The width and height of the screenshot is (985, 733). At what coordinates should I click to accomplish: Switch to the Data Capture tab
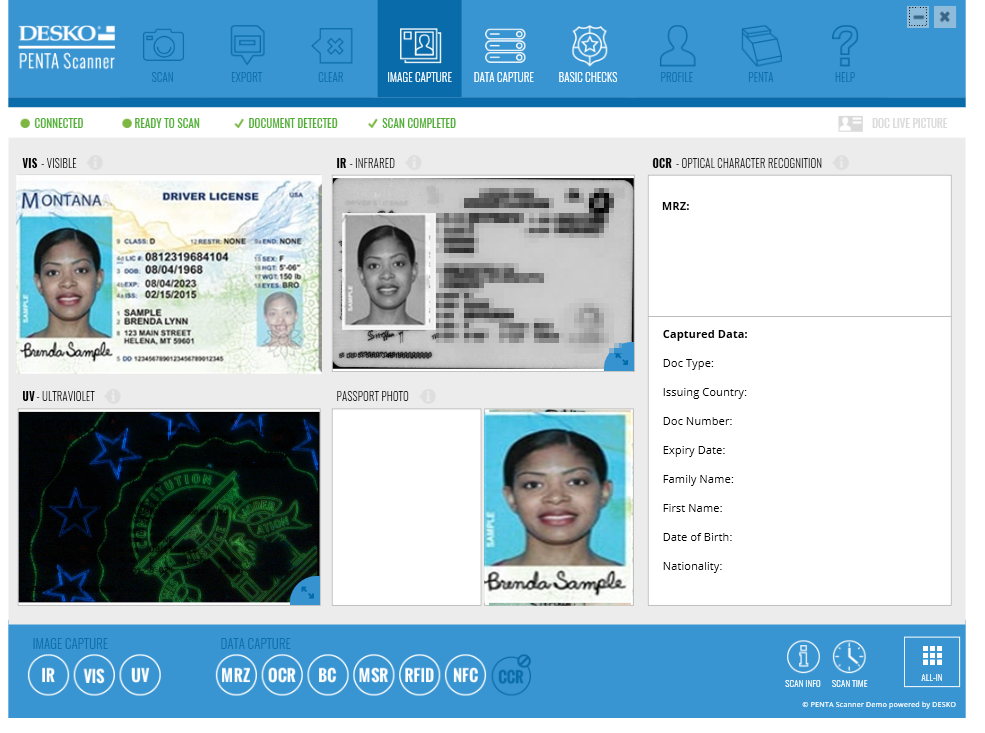[503, 48]
